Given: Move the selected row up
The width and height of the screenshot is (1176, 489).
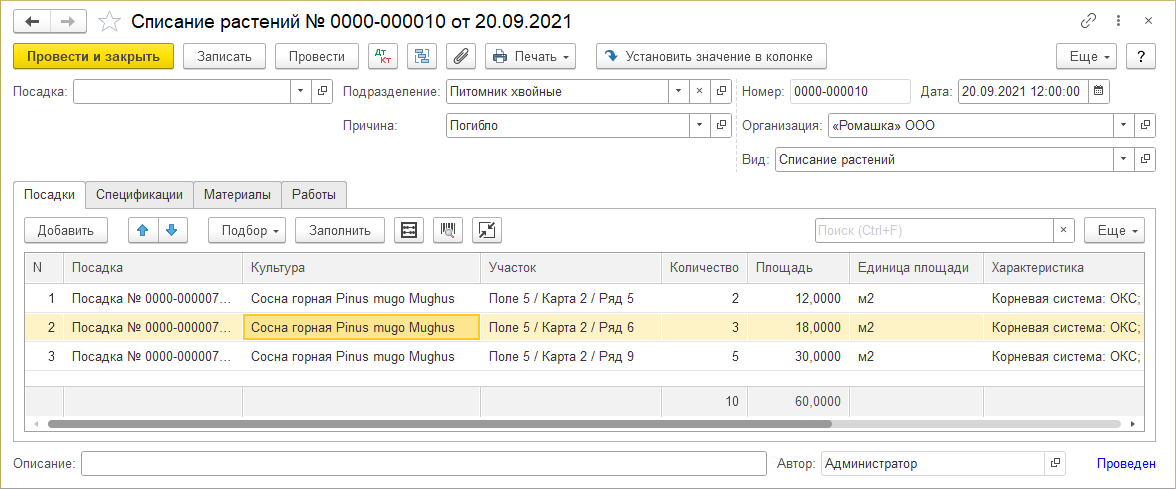Looking at the screenshot, I should point(143,230).
